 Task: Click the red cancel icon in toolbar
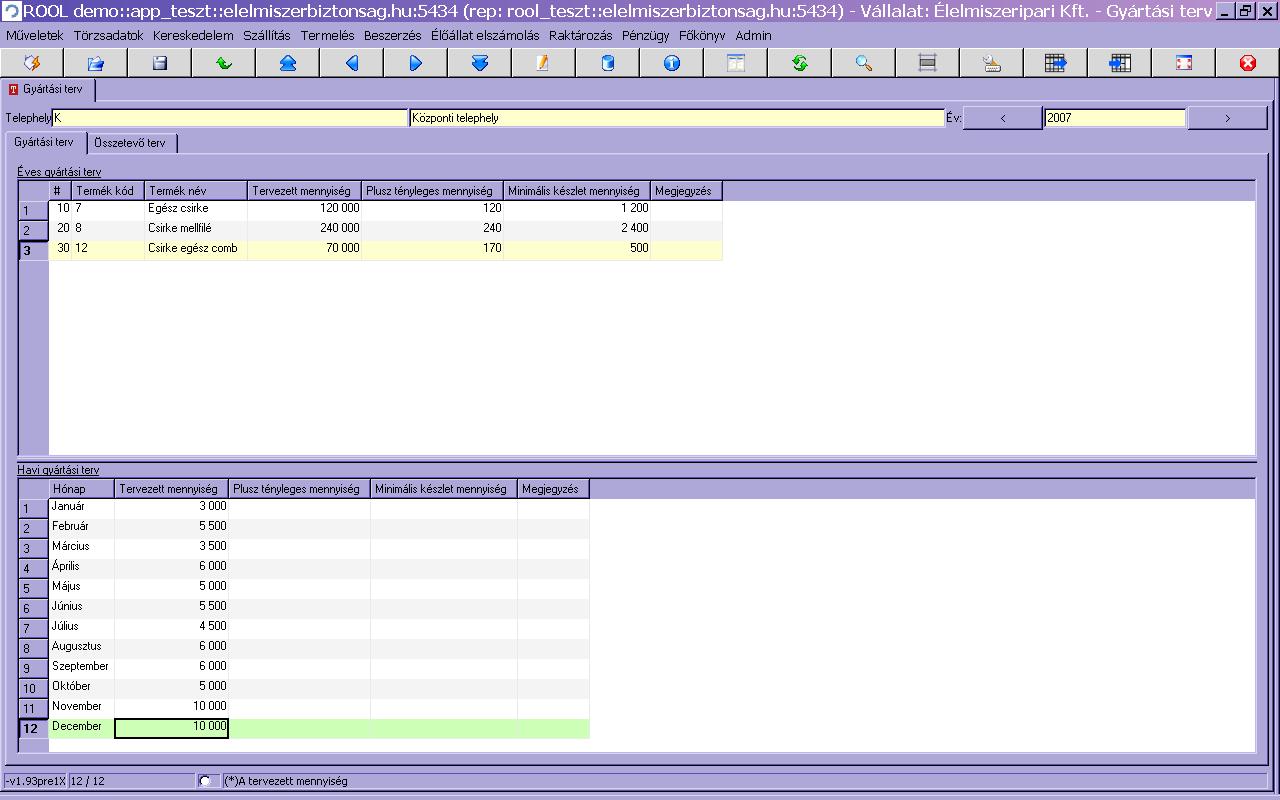click(x=1248, y=63)
